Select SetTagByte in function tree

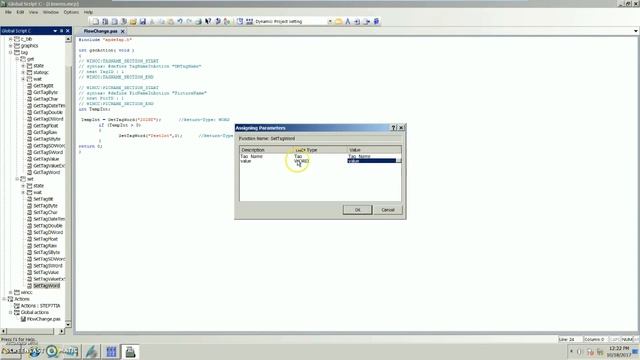[45, 206]
